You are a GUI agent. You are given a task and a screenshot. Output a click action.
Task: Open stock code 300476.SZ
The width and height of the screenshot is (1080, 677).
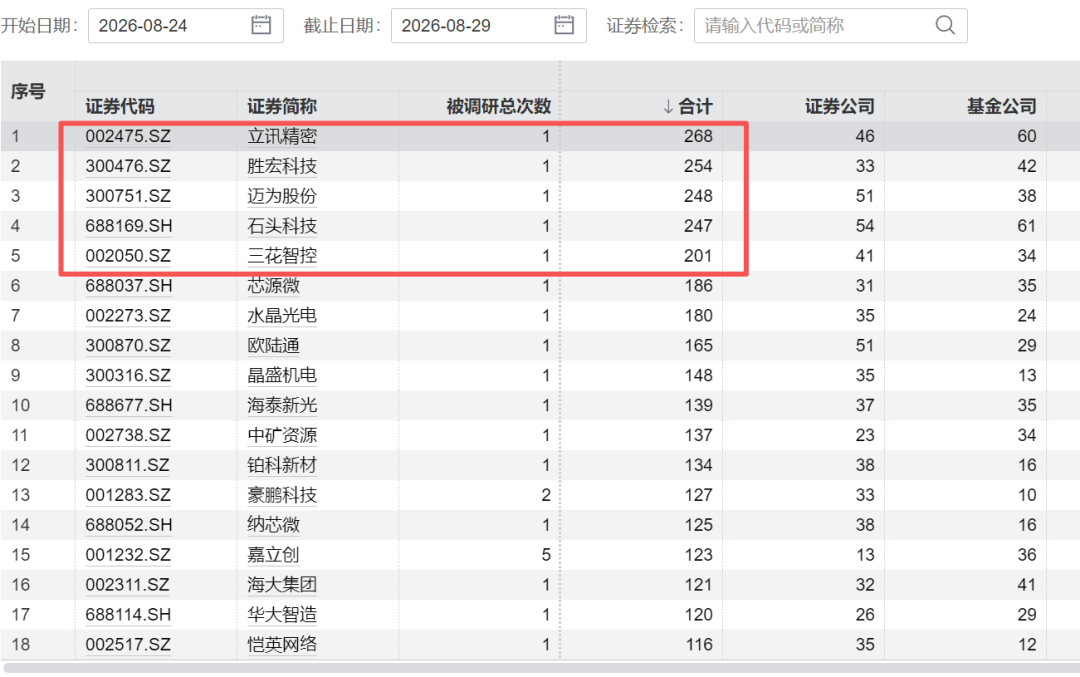tap(128, 166)
